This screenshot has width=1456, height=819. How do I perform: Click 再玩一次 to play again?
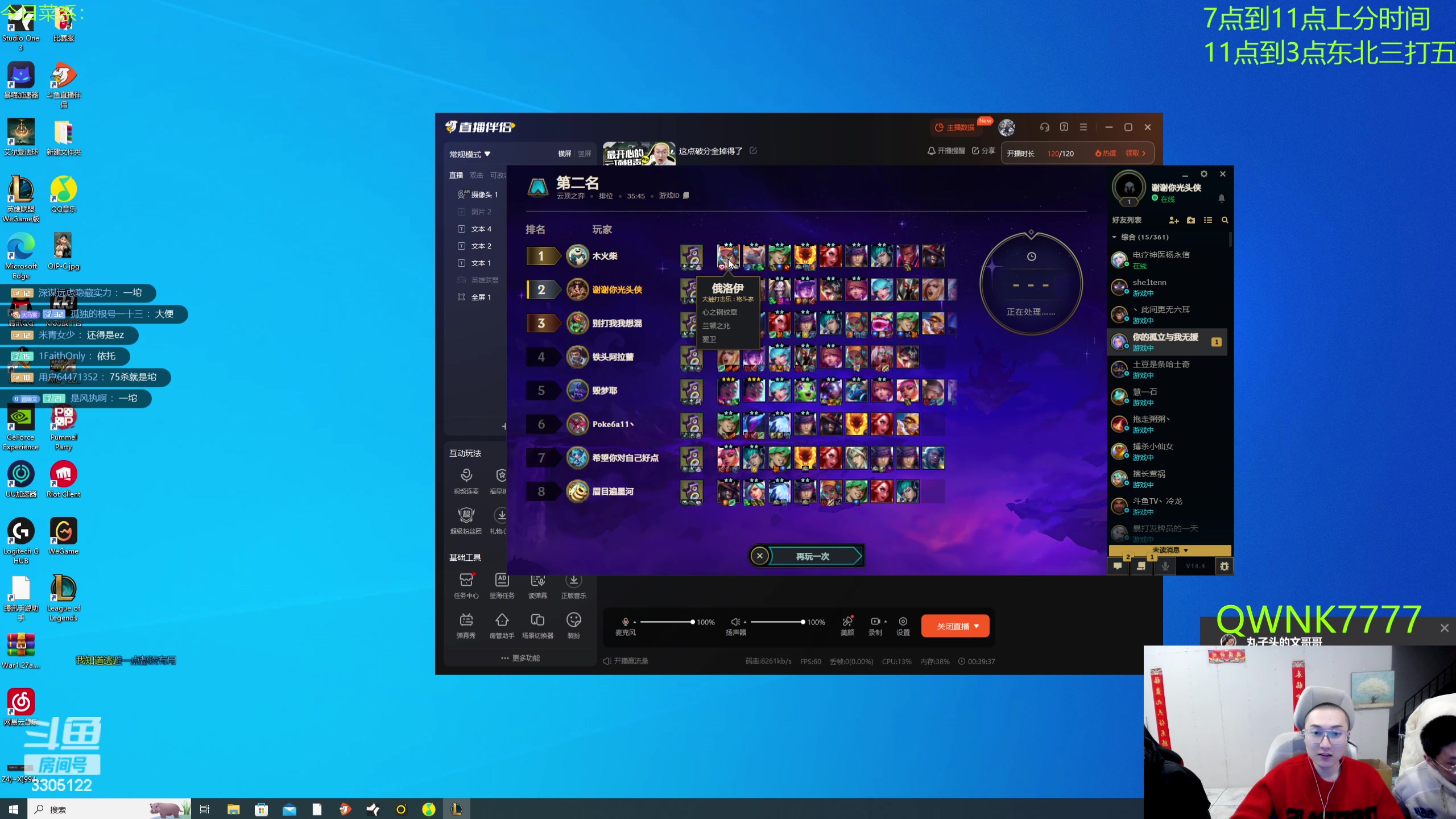click(813, 556)
